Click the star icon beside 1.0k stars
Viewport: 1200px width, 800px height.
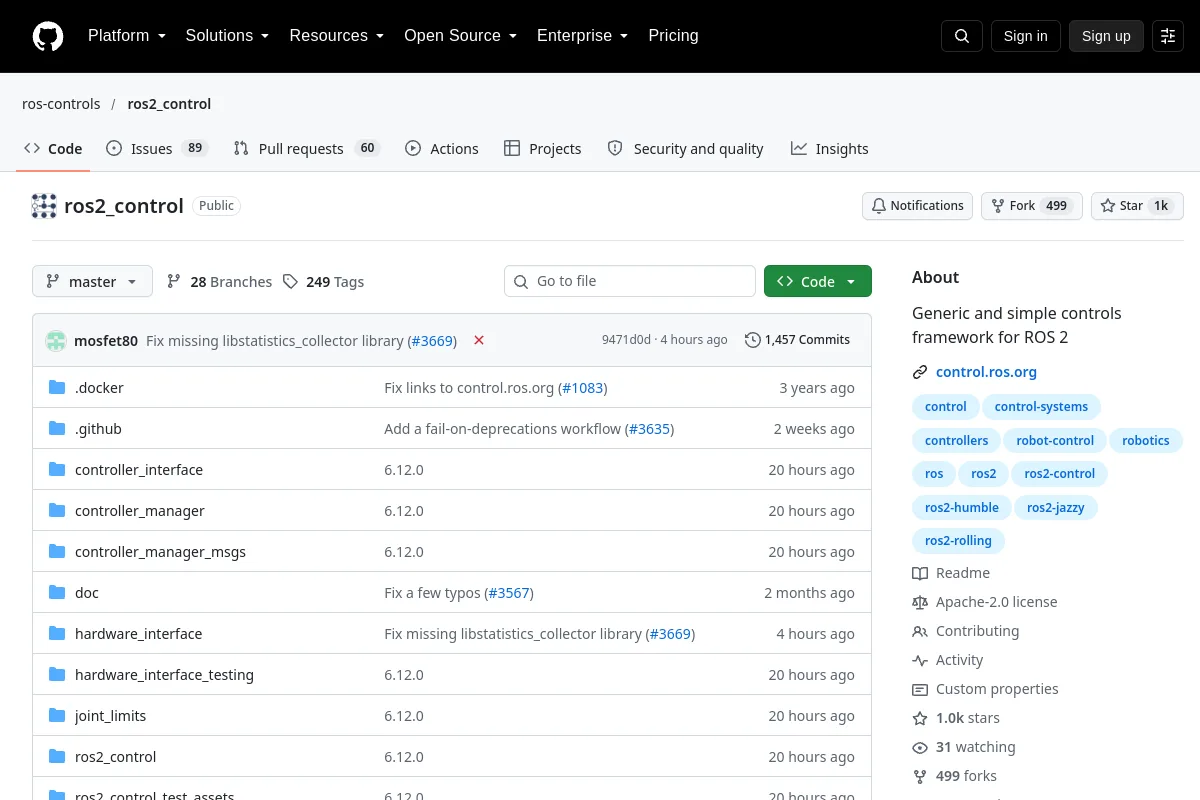click(x=920, y=718)
